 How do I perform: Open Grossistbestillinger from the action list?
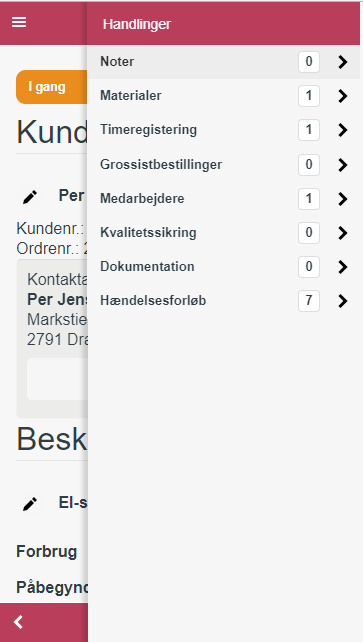click(224, 165)
